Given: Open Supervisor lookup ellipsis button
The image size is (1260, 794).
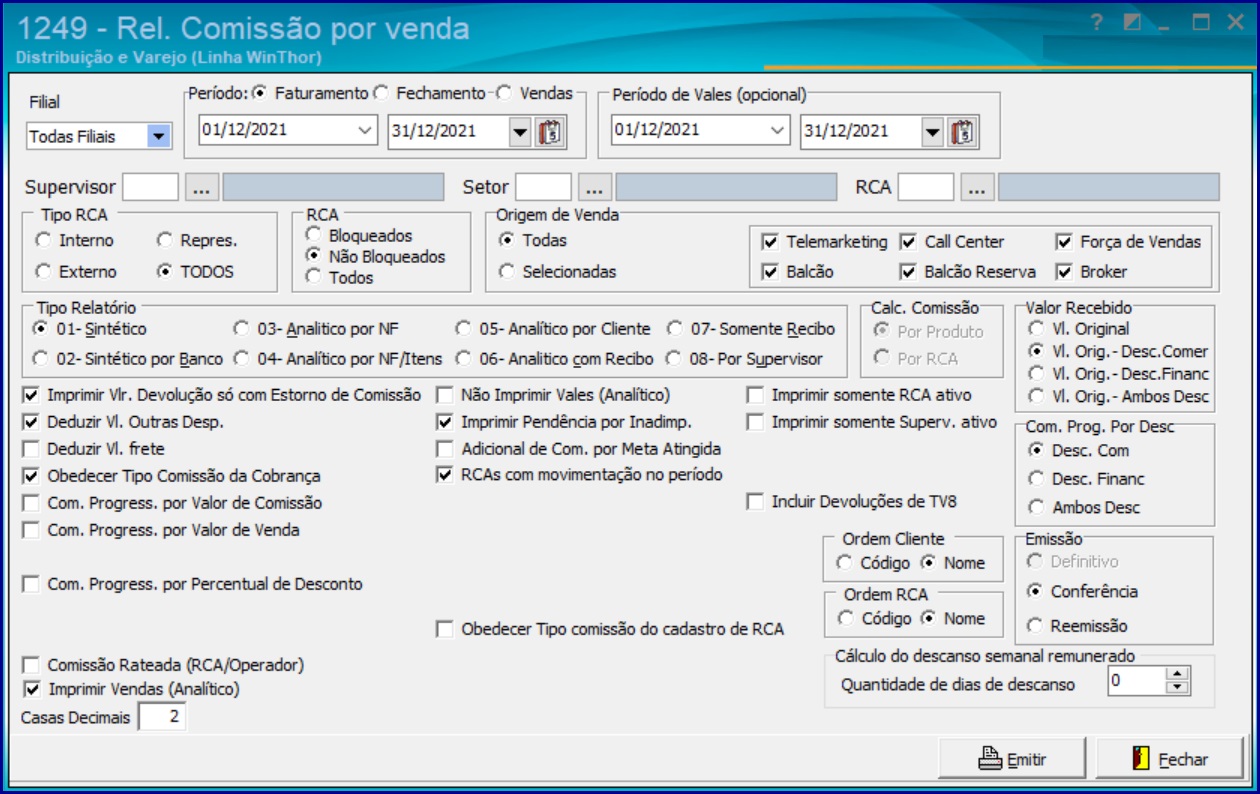Looking at the screenshot, I should click(201, 187).
